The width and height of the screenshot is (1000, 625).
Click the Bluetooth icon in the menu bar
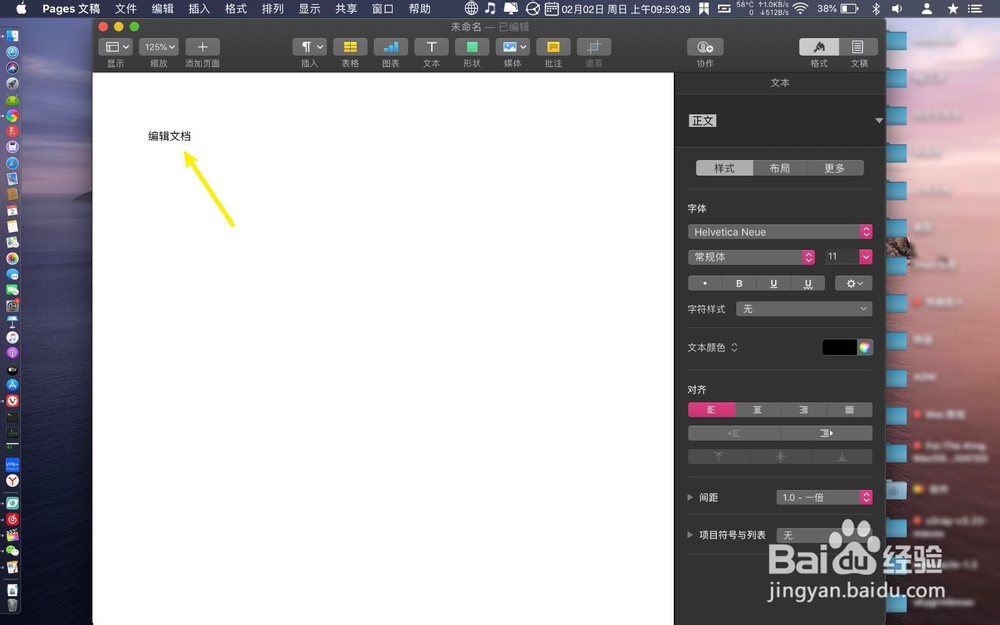click(876, 8)
